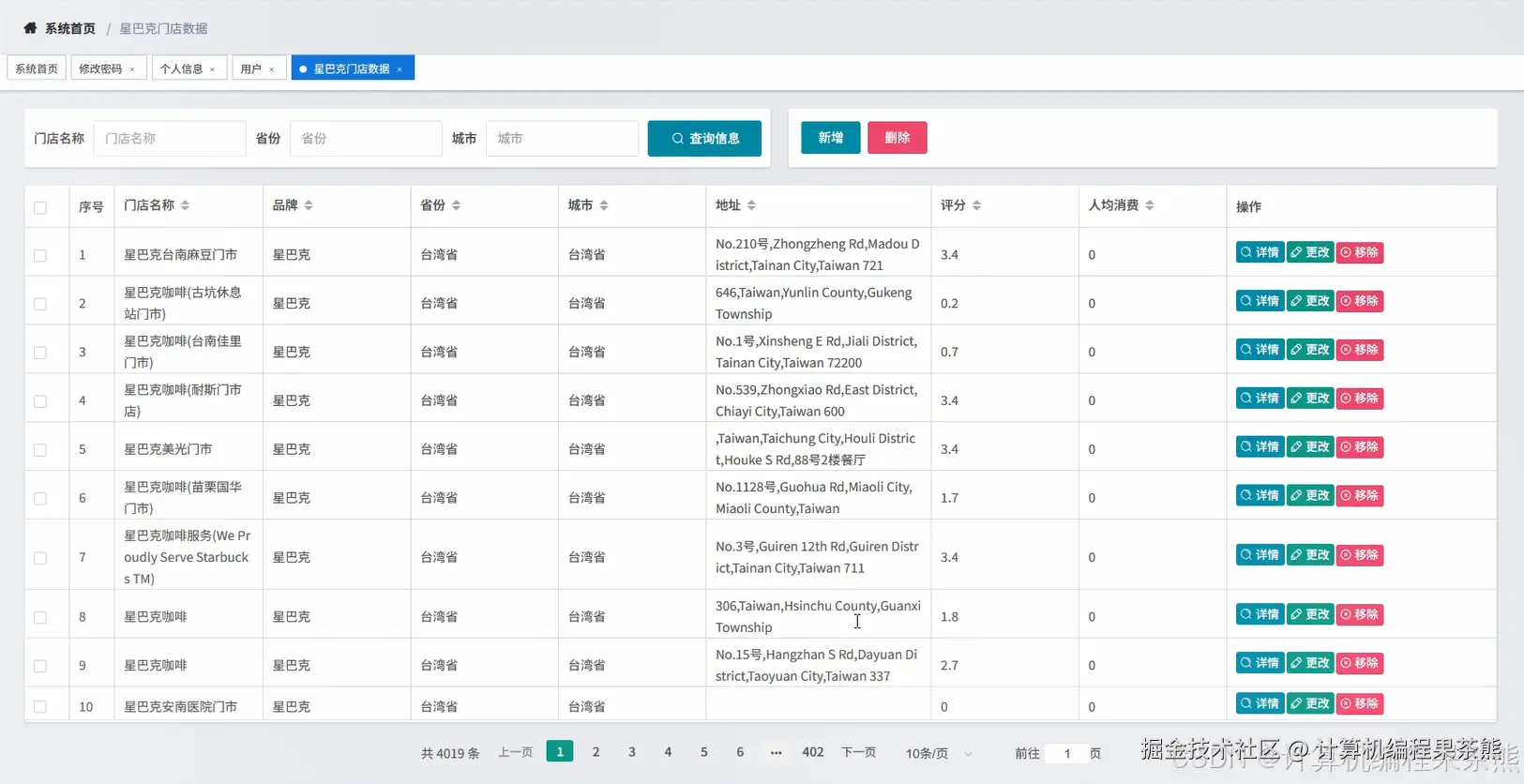Click 更改 for row 9
Viewport: 1524px width, 784px height.
point(1310,663)
